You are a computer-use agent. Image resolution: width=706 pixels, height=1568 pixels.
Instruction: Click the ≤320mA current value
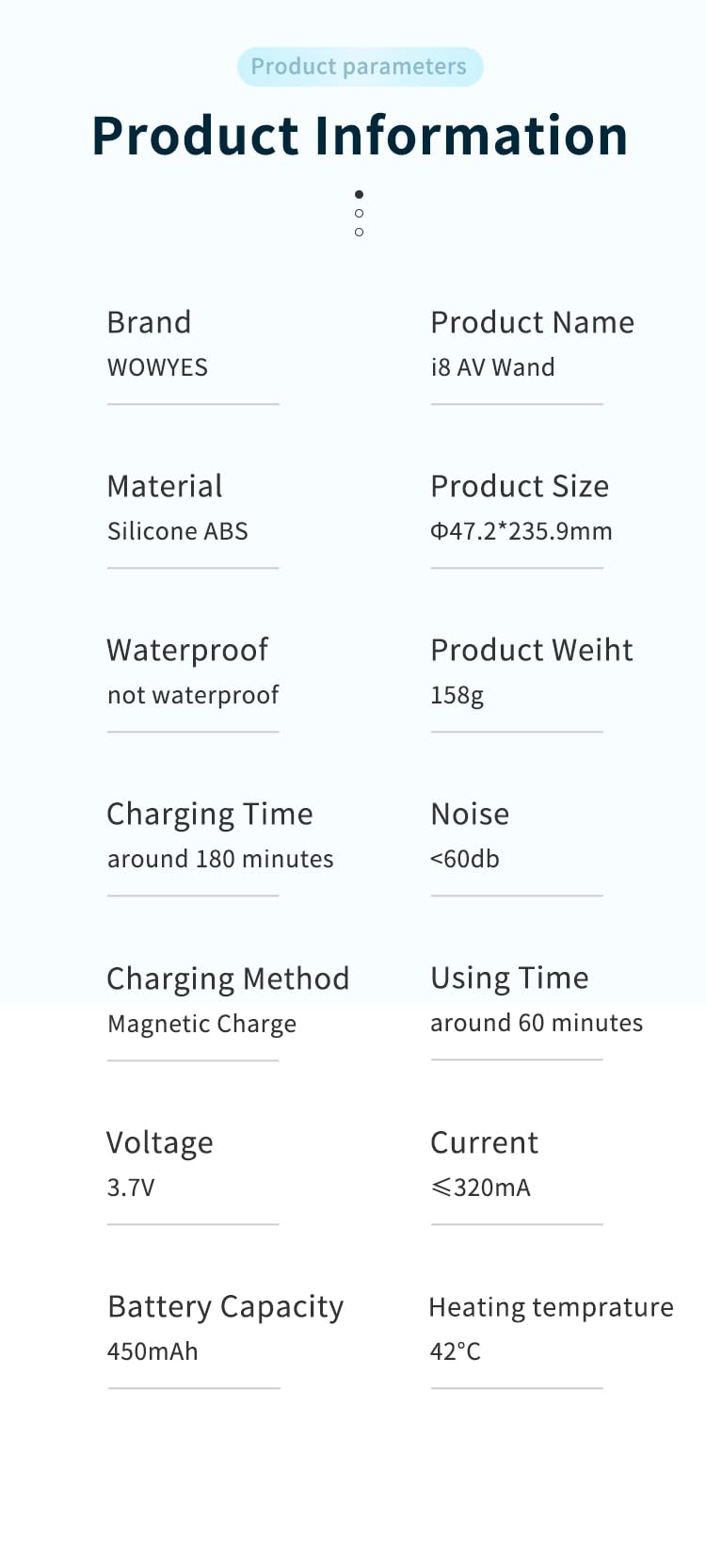coord(480,1188)
